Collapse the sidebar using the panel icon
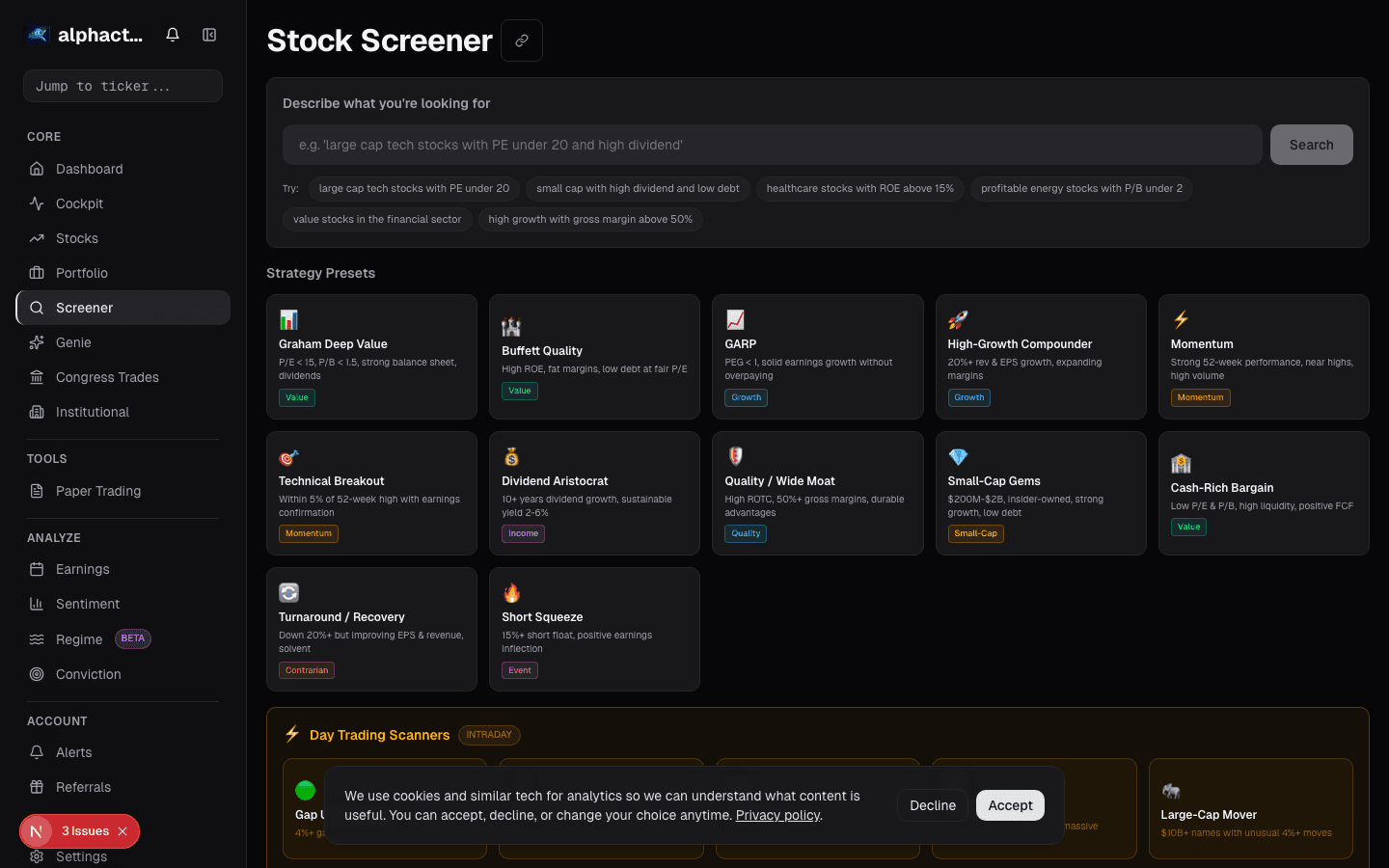1389x868 pixels. click(209, 34)
